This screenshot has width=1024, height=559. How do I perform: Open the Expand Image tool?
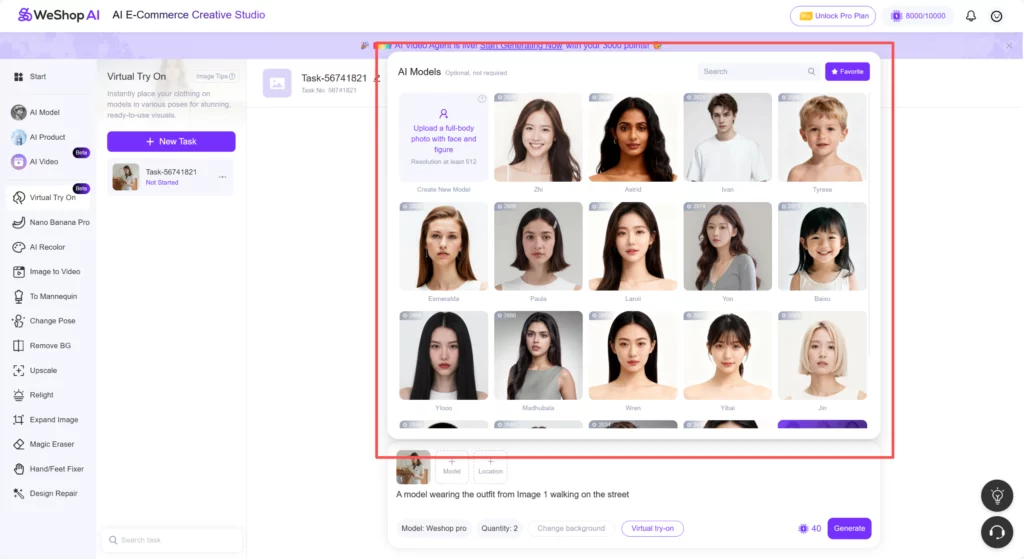point(46,420)
